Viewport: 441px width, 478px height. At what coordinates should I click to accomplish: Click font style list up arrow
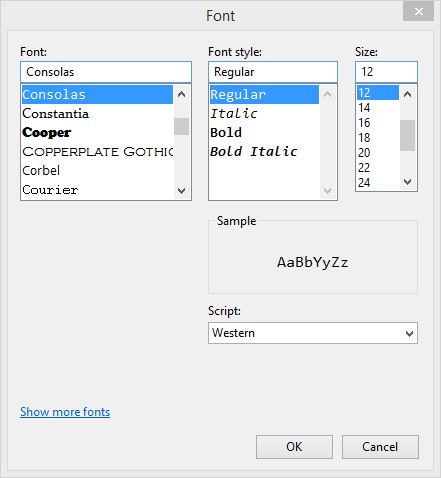click(x=328, y=94)
